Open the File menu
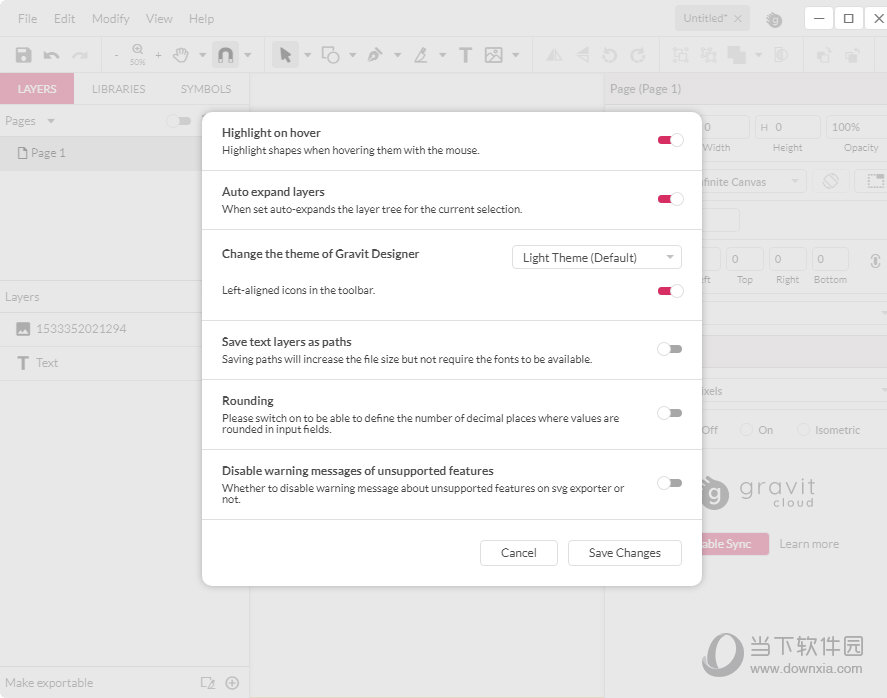The width and height of the screenshot is (887, 698). 27,19
